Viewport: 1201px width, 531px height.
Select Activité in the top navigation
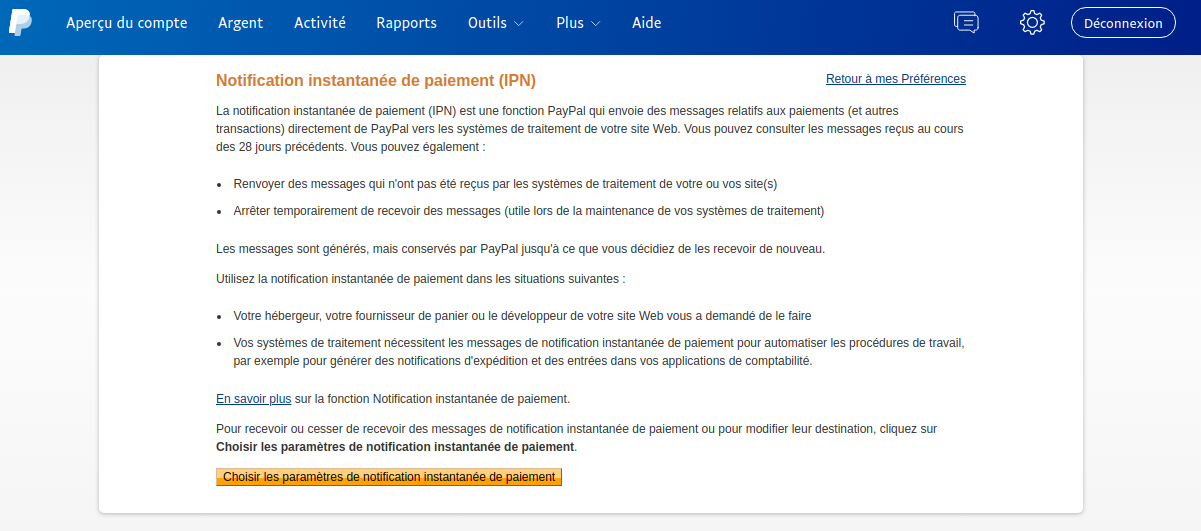pos(320,23)
